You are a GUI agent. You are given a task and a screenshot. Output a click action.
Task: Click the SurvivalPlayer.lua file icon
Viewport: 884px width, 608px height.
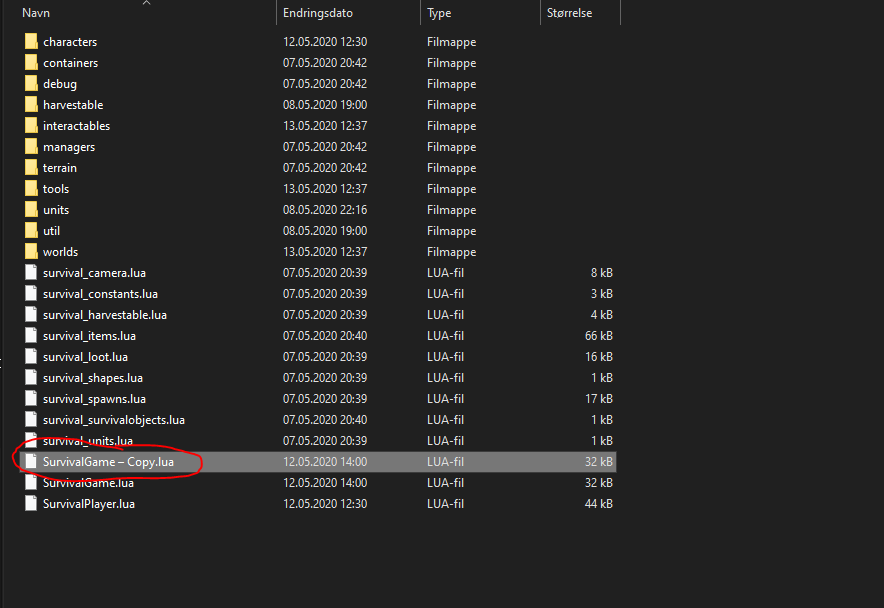click(x=31, y=504)
